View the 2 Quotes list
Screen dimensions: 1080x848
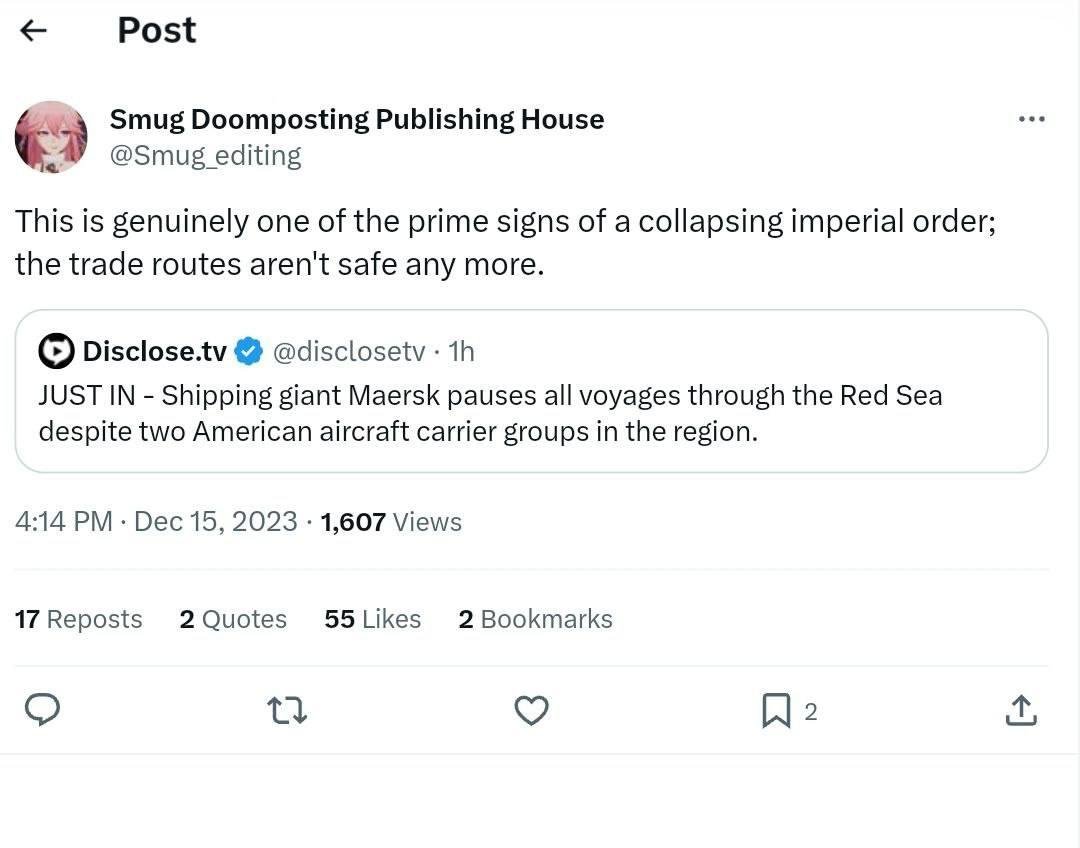pyautogui.click(x=233, y=619)
